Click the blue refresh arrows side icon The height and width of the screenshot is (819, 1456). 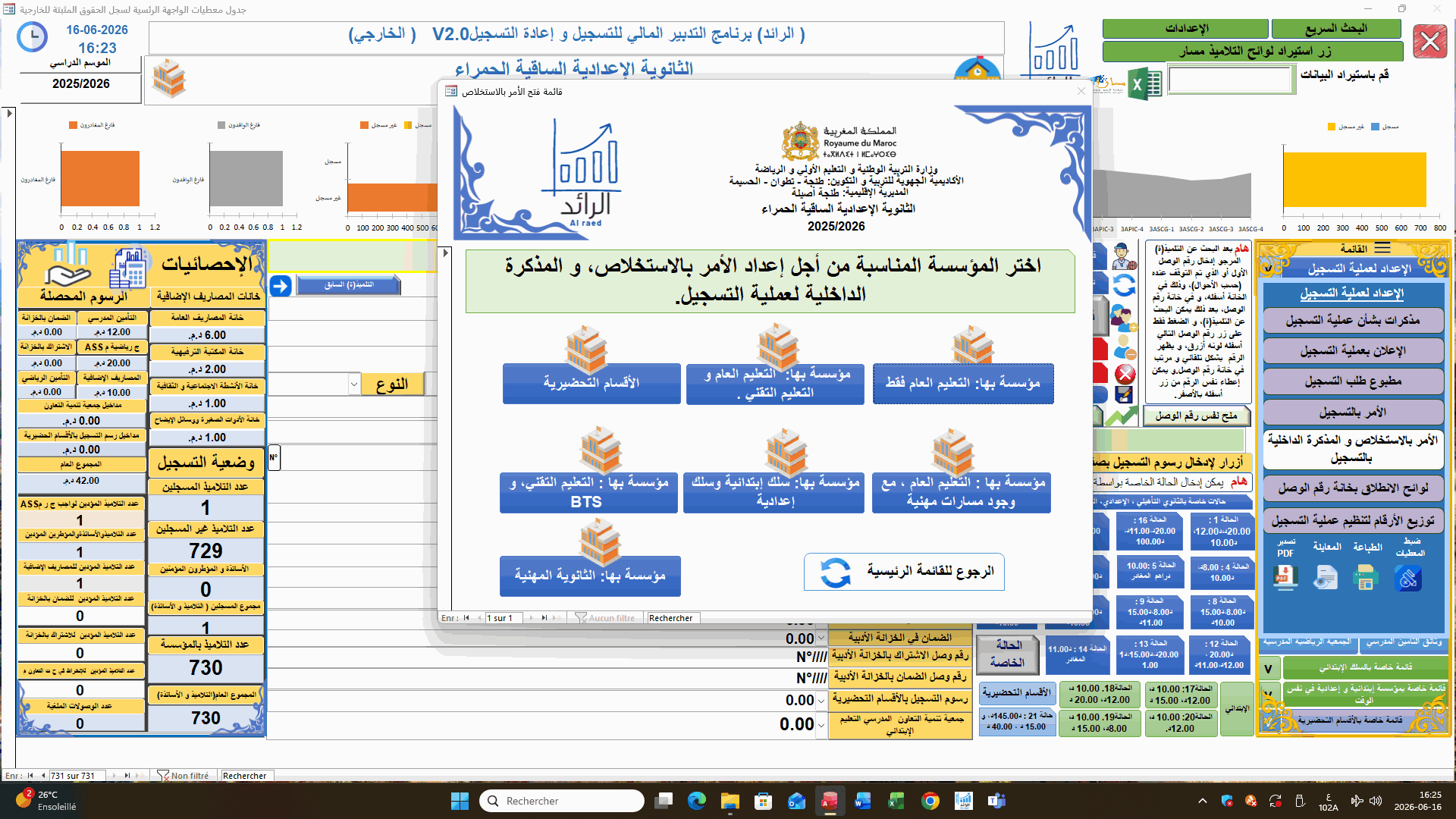pyautogui.click(x=1124, y=285)
